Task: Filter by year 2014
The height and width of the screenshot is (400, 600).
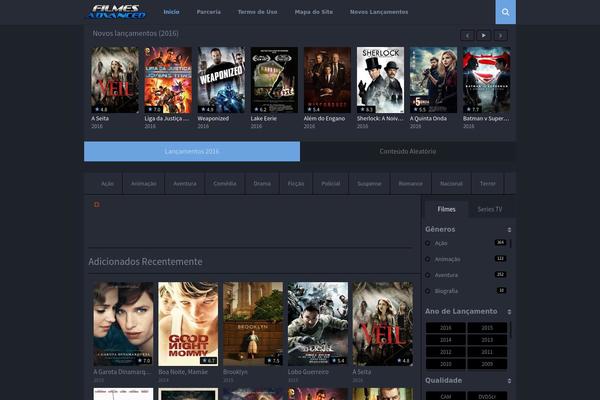Action: [446, 340]
